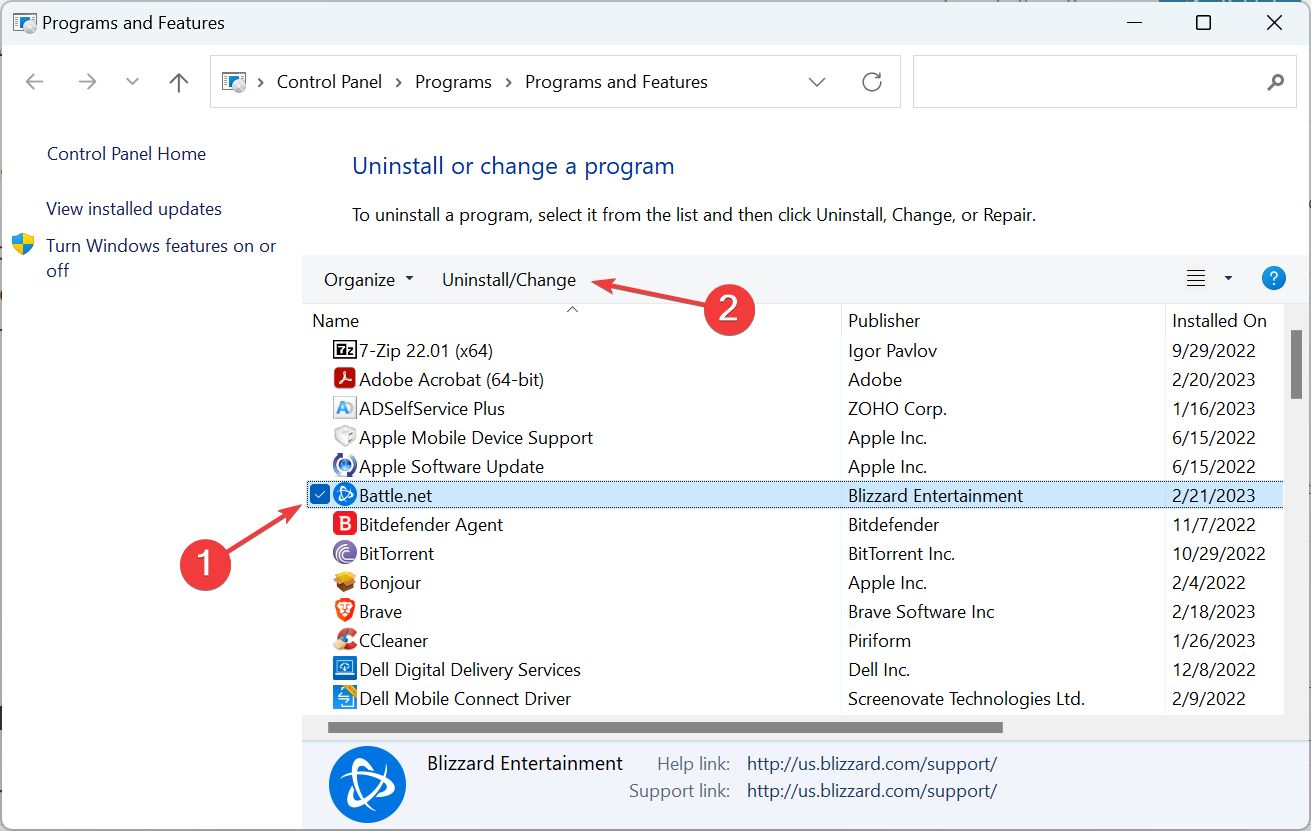Open View installed updates link
The height and width of the screenshot is (831, 1311).
(x=134, y=209)
